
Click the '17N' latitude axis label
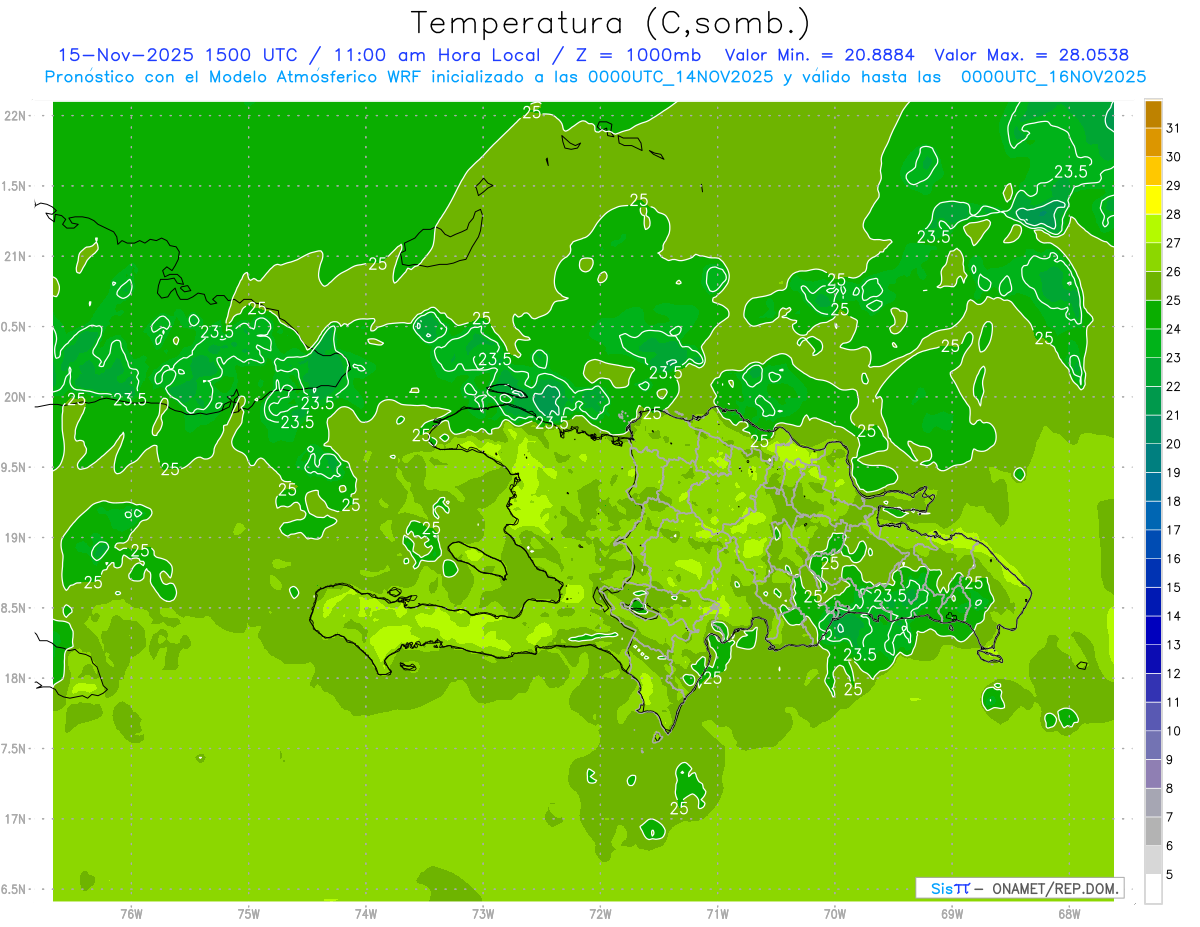coord(16,820)
